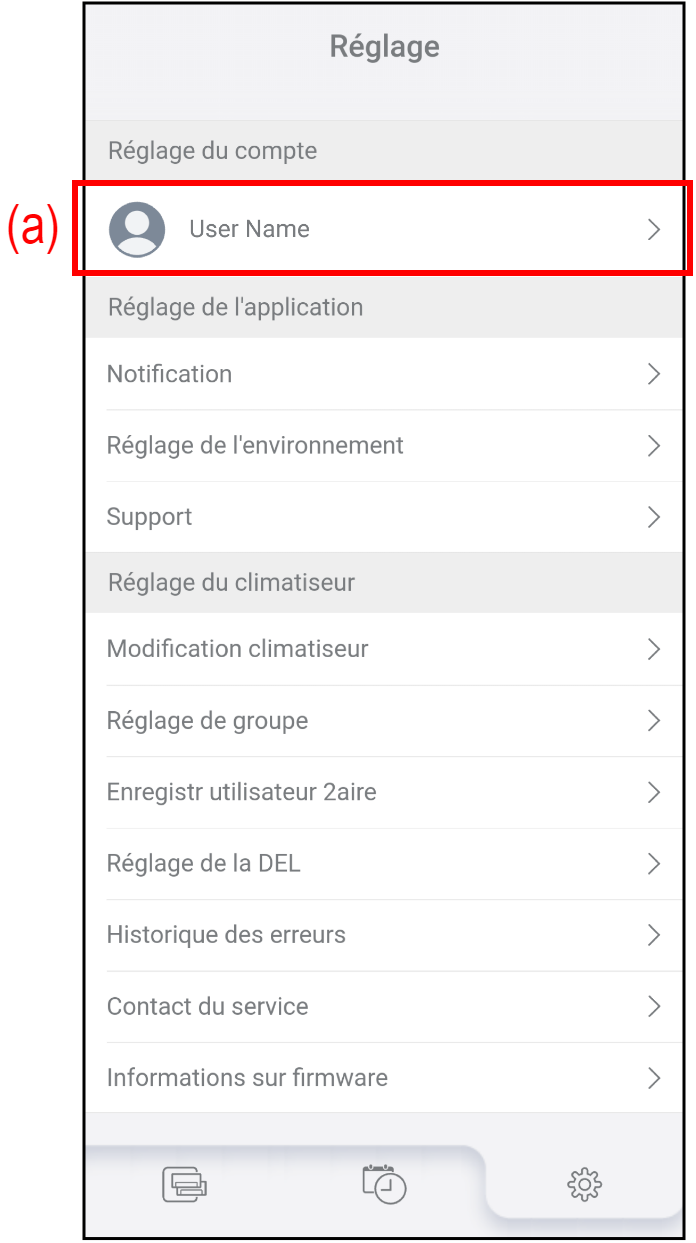
Task: Select Contact du service
Action: pyautogui.click(x=208, y=1006)
